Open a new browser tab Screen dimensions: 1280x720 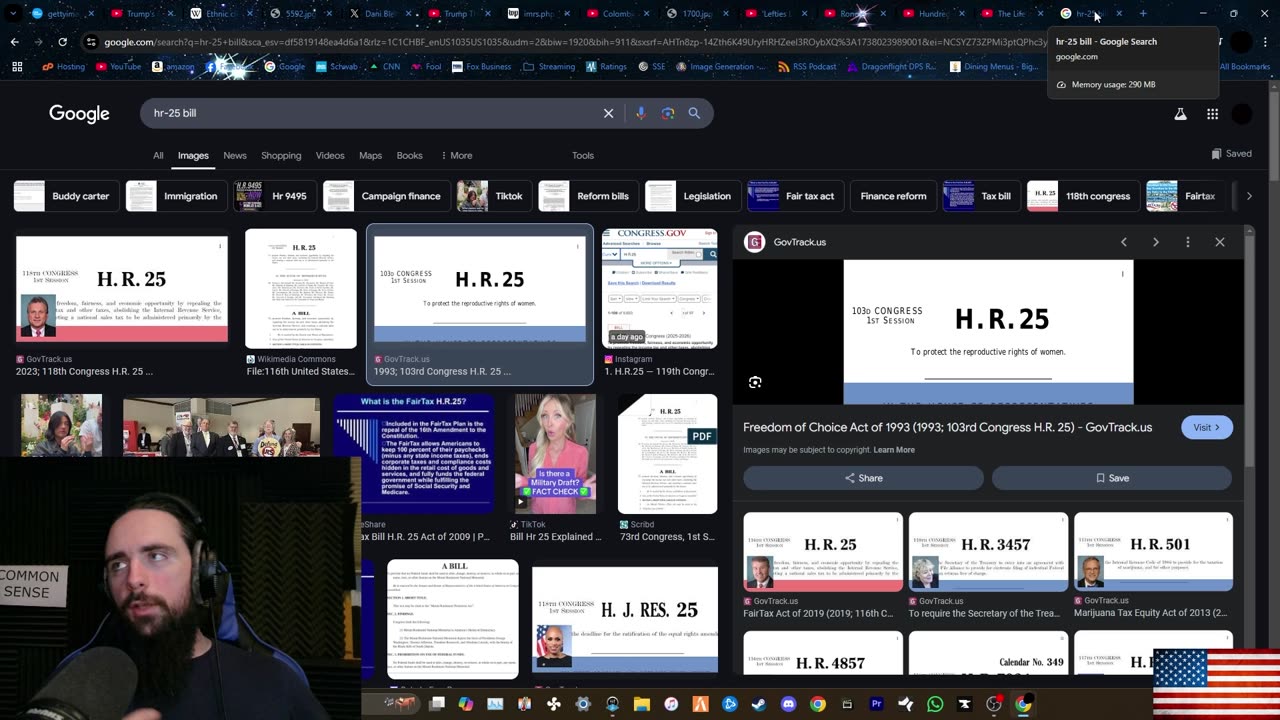[x=1143, y=13]
